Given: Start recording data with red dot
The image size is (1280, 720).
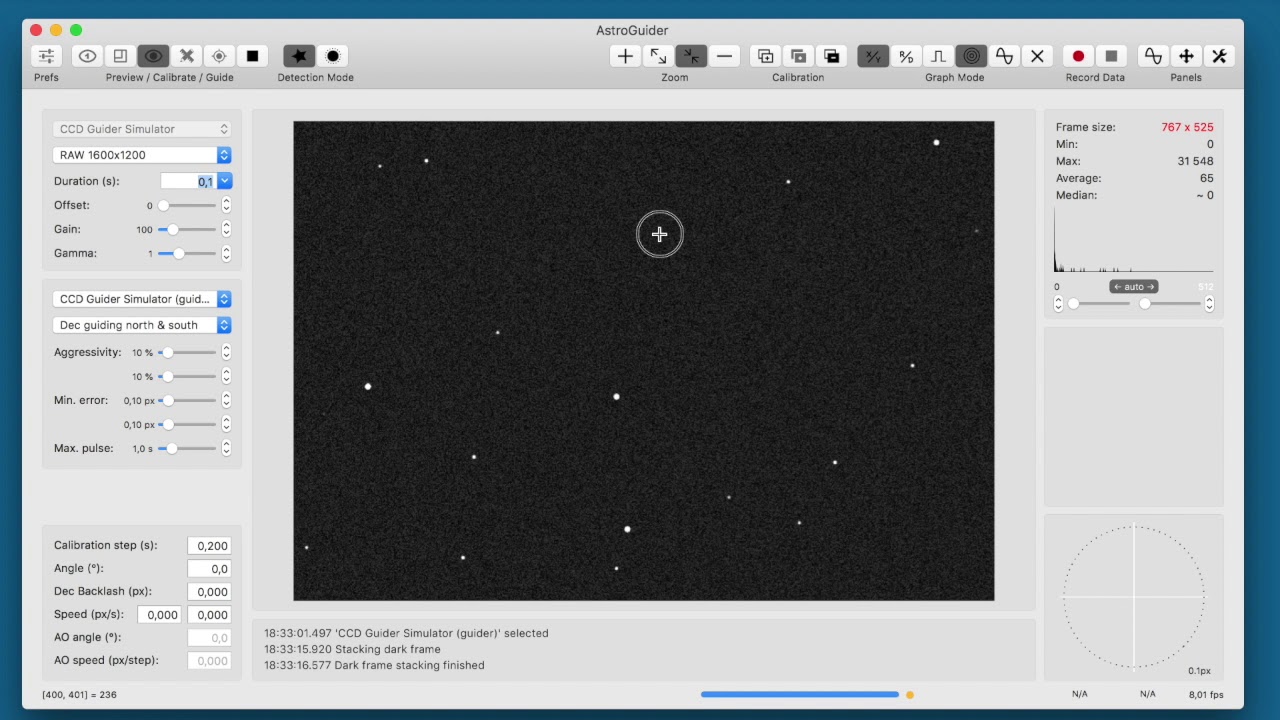Looking at the screenshot, I should 1078,56.
